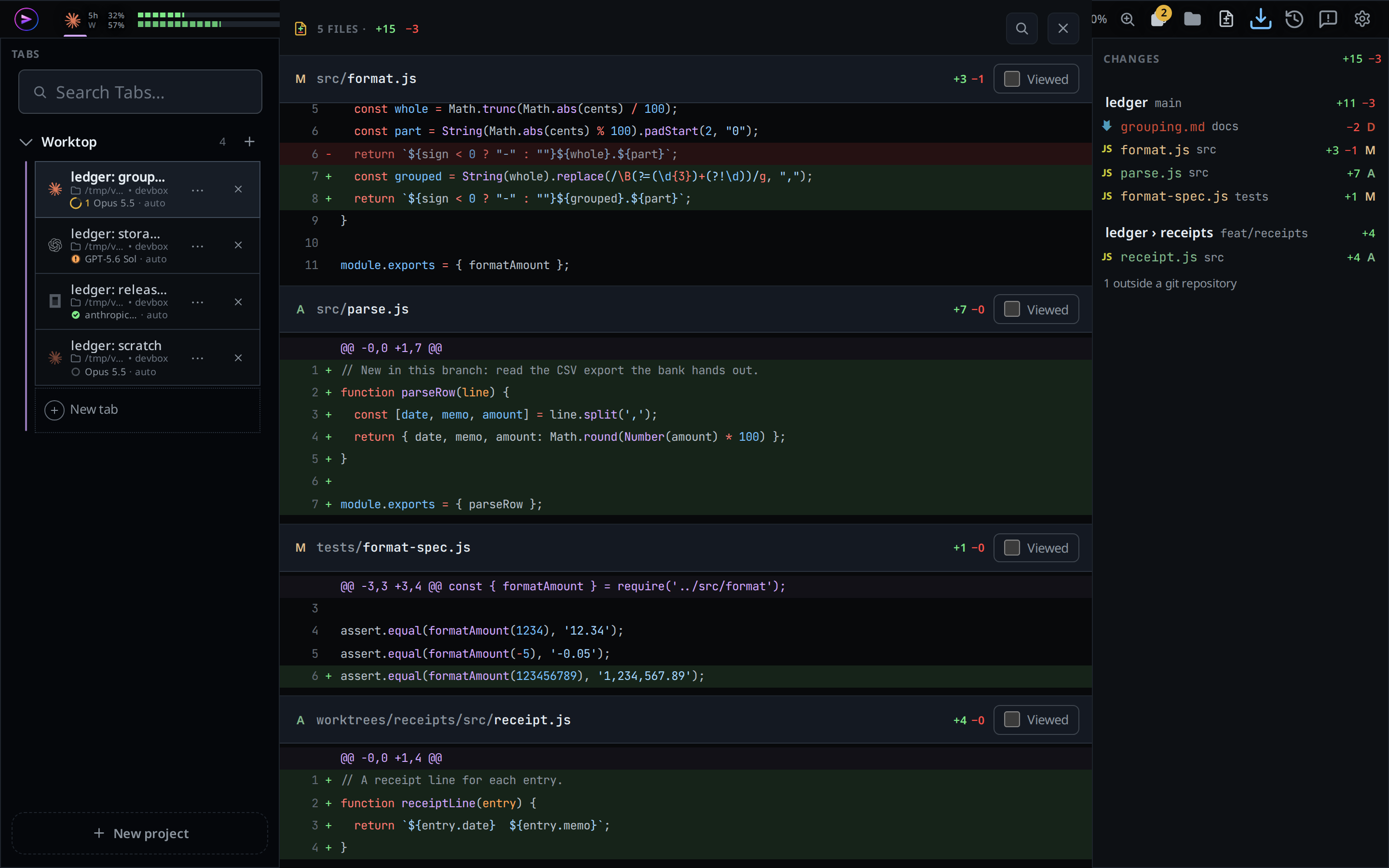This screenshot has height=868, width=1389.
Task: Search within the diff using magnifier button
Action: tap(1021, 29)
